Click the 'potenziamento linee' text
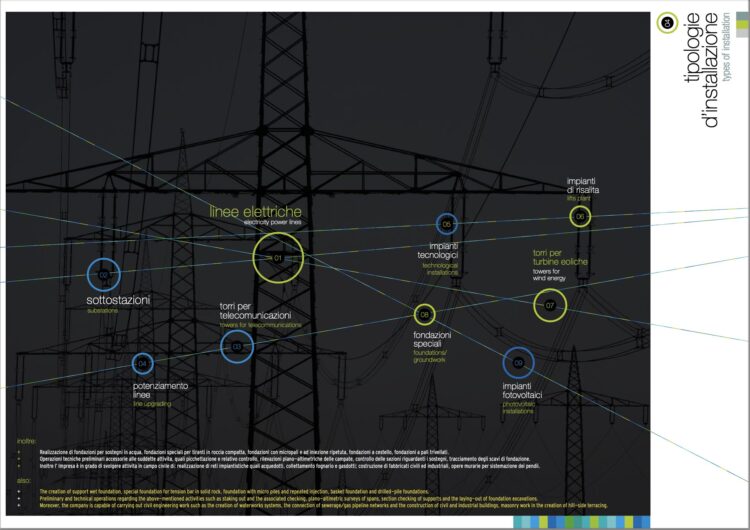 point(160,390)
